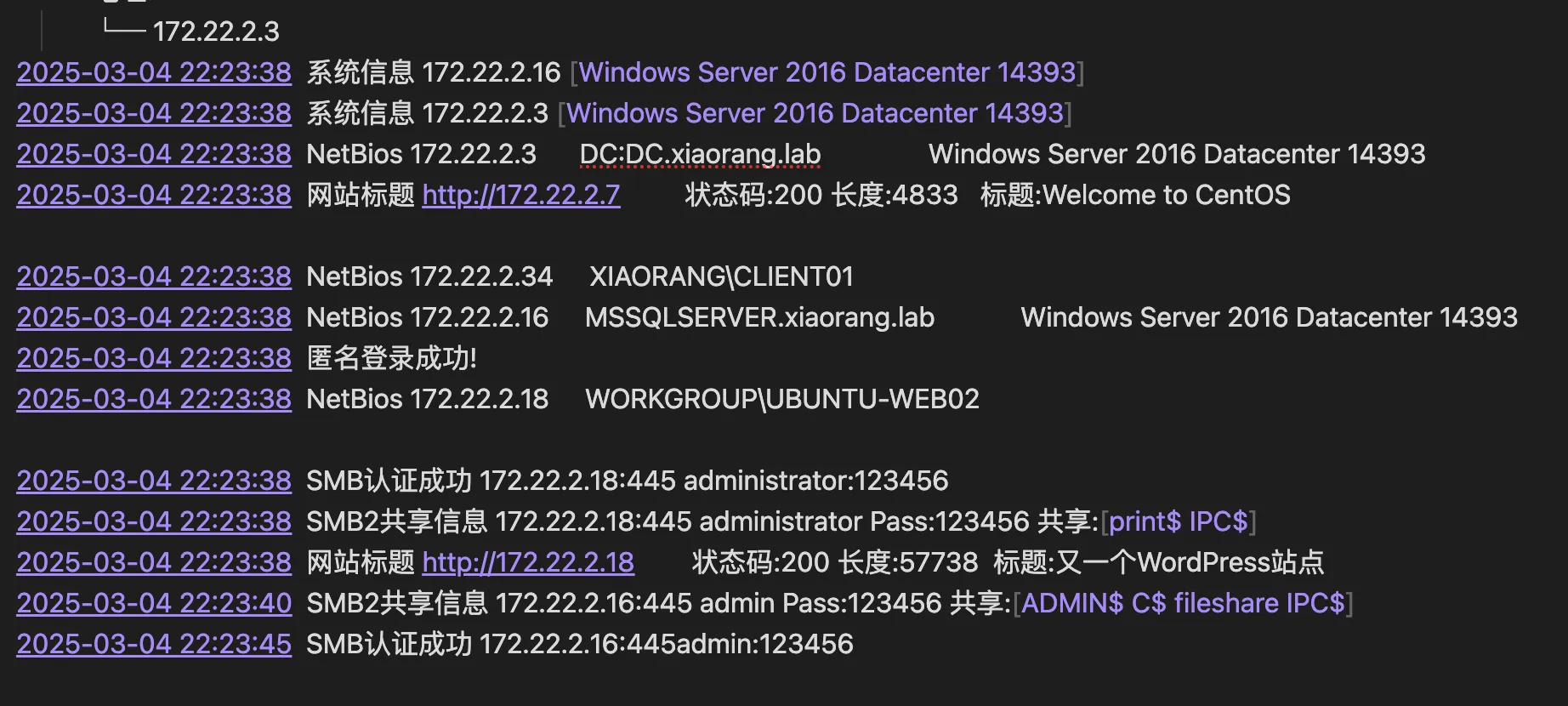Click the print$ IPC$ share list

pos(1179,521)
